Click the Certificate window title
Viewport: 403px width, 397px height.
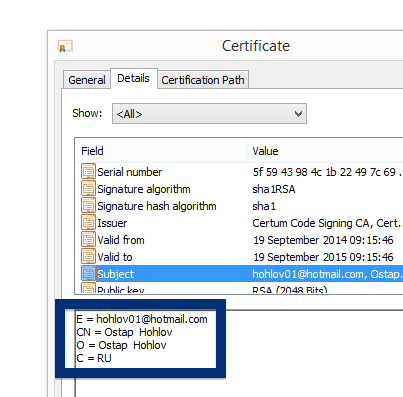[256, 46]
